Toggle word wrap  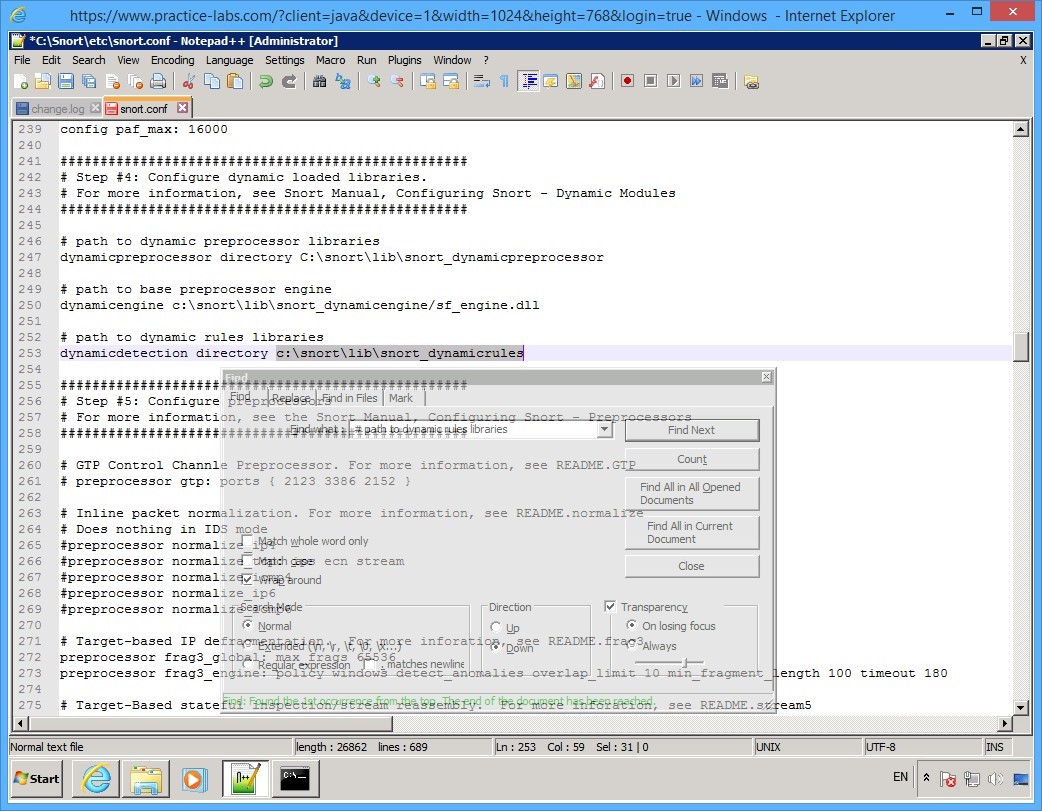[x=481, y=81]
